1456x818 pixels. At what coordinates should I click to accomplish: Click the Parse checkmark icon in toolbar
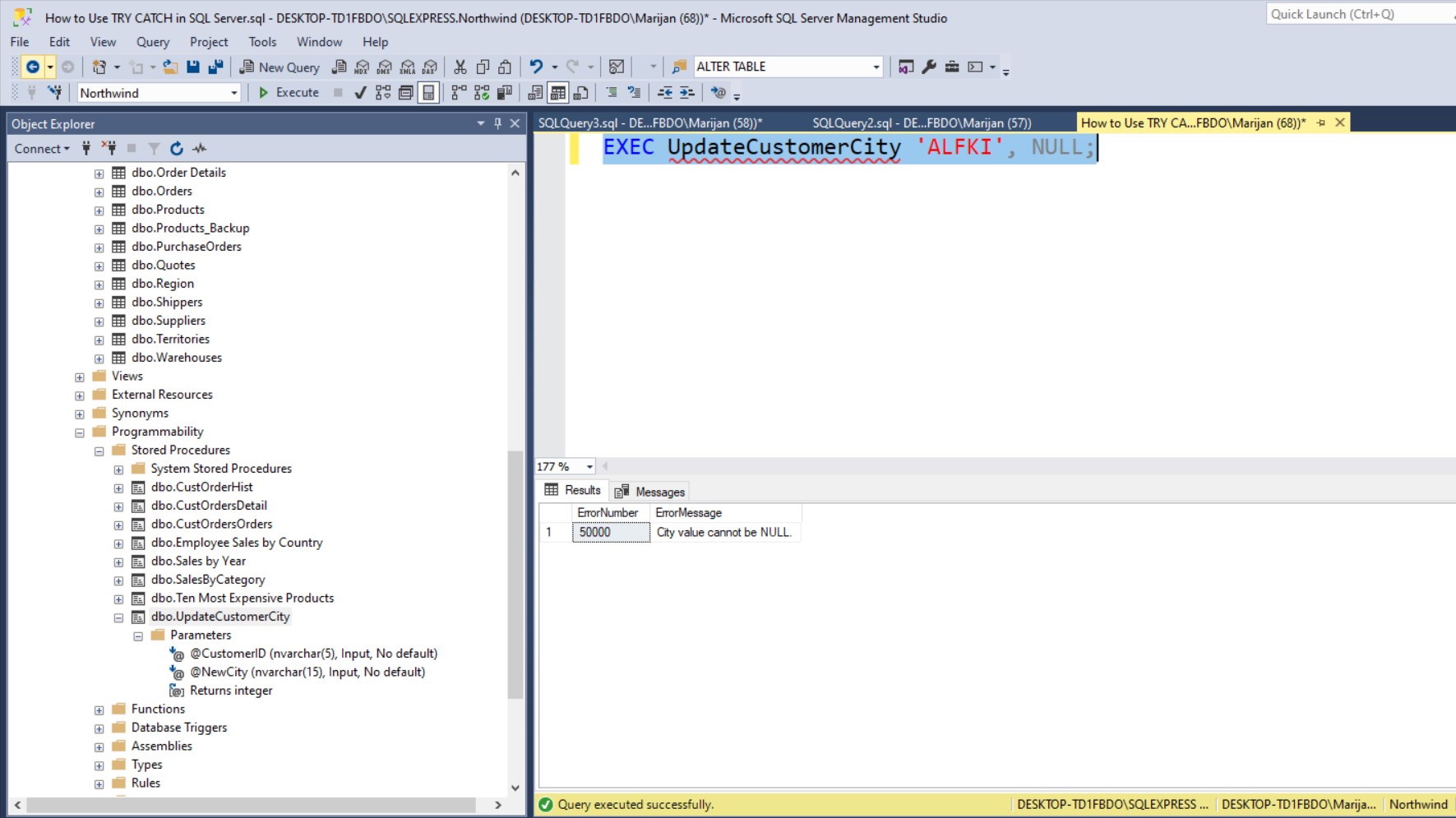pyautogui.click(x=360, y=93)
